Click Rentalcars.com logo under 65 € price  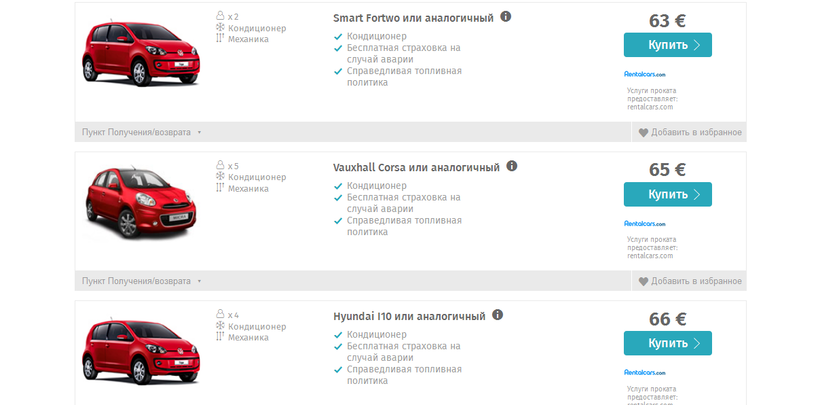click(x=644, y=223)
